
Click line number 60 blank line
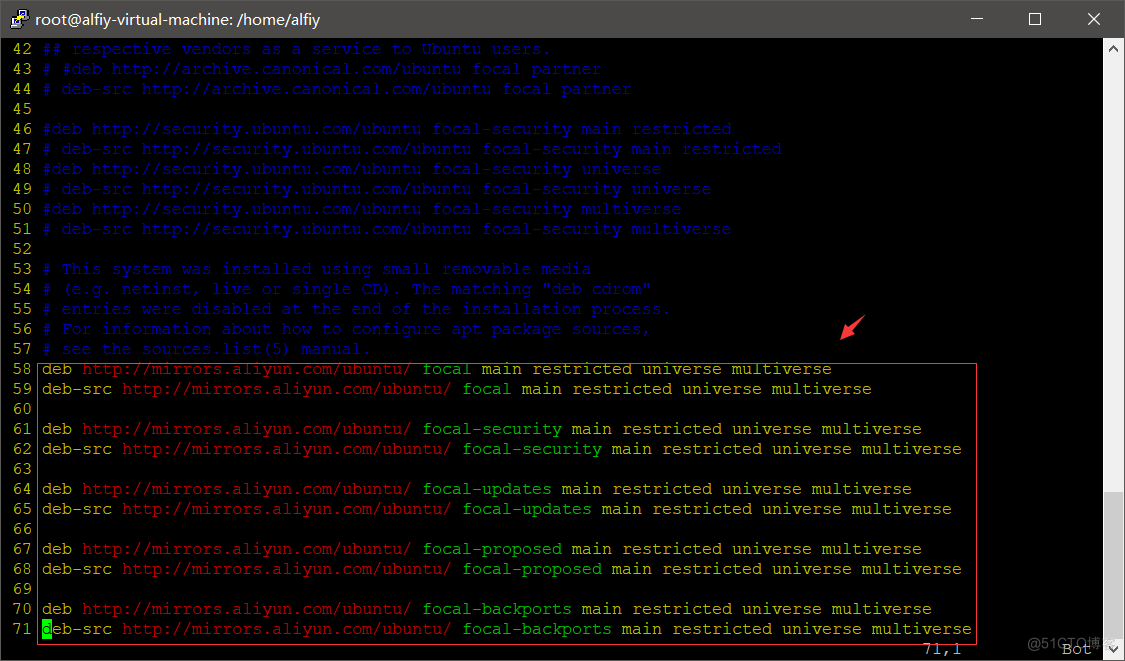22,409
